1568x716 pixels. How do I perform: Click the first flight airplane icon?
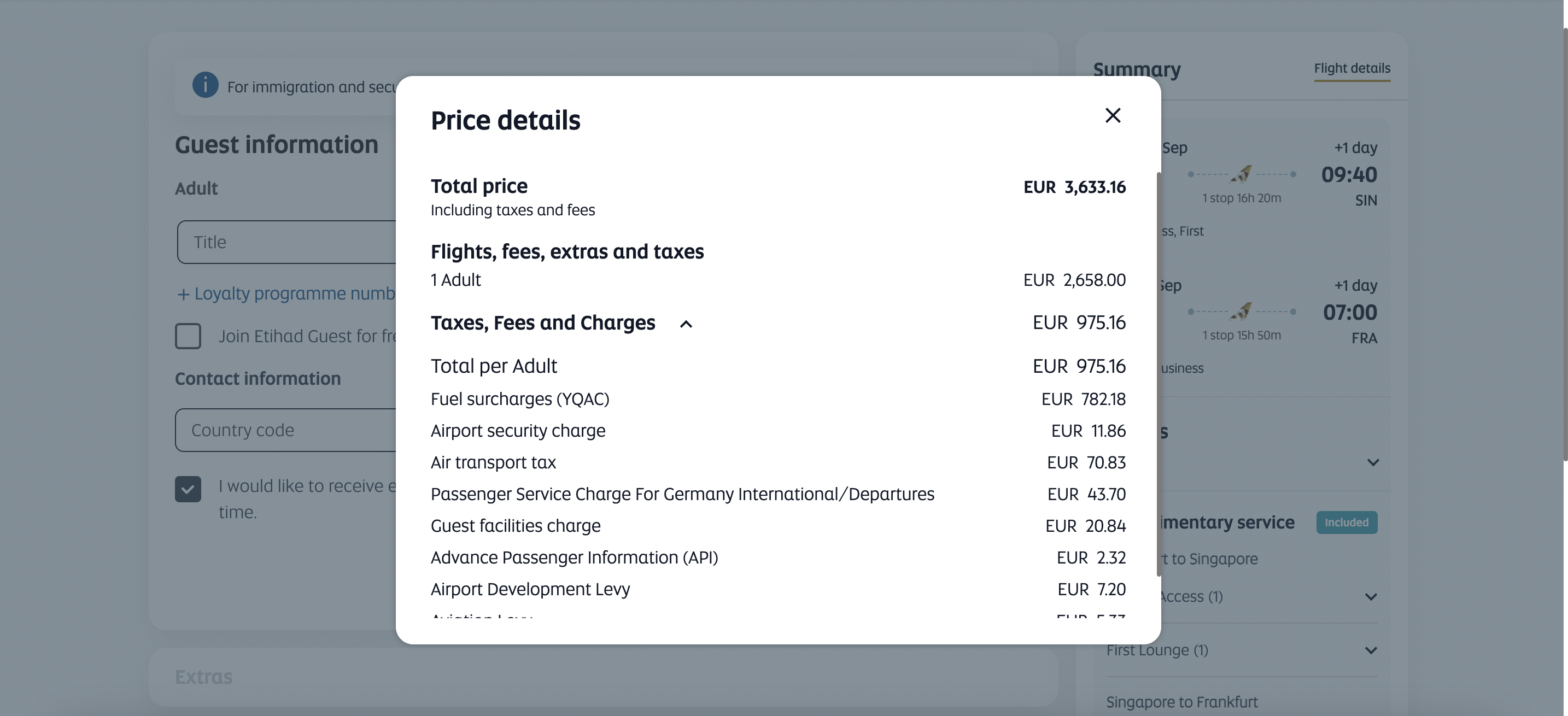1241,174
